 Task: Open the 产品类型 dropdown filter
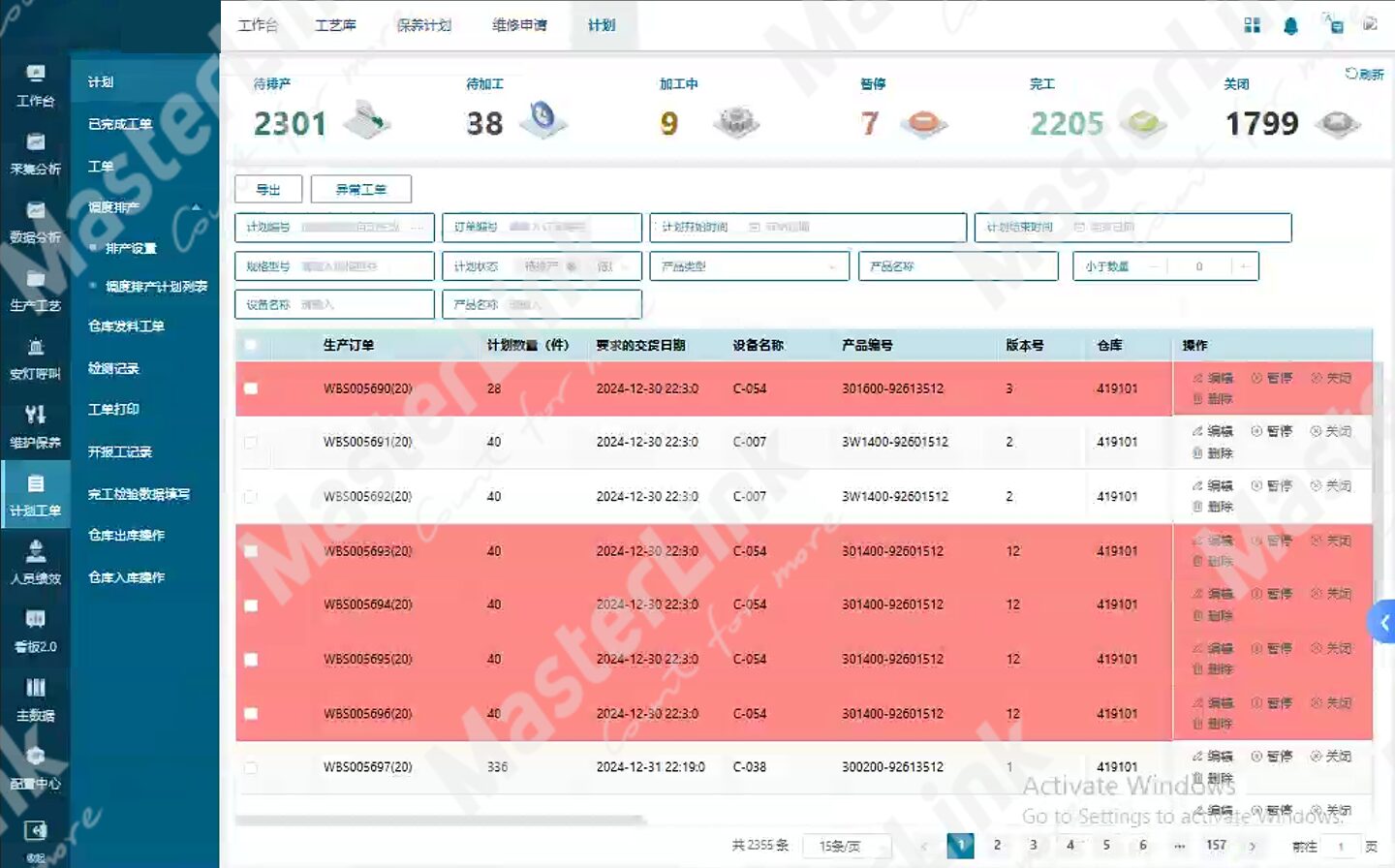click(750, 266)
